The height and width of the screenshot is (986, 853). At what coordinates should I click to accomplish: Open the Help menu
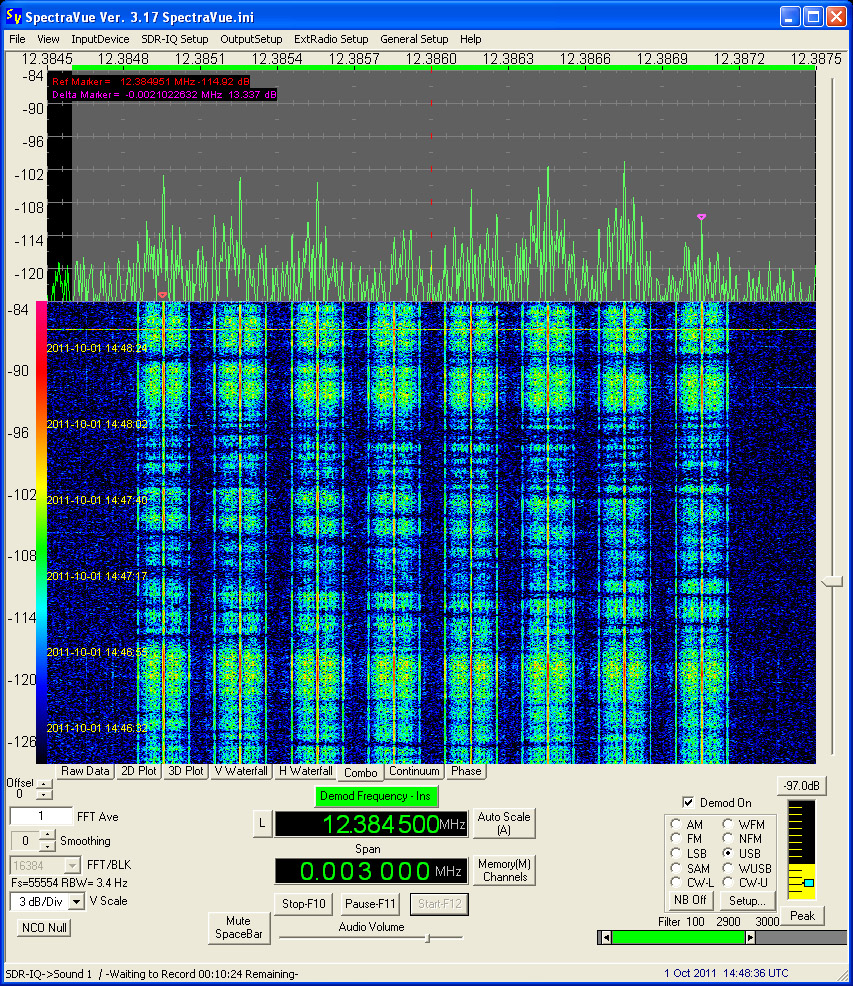(x=471, y=39)
